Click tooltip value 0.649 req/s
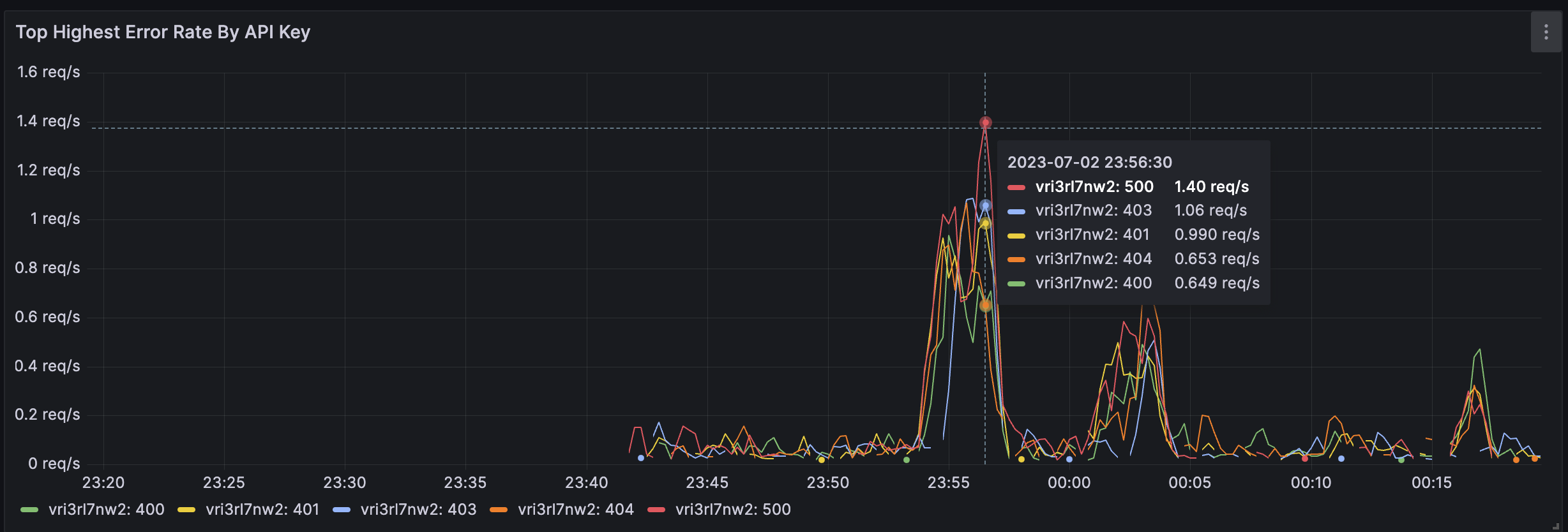The width and height of the screenshot is (1568, 532). 1217,283
